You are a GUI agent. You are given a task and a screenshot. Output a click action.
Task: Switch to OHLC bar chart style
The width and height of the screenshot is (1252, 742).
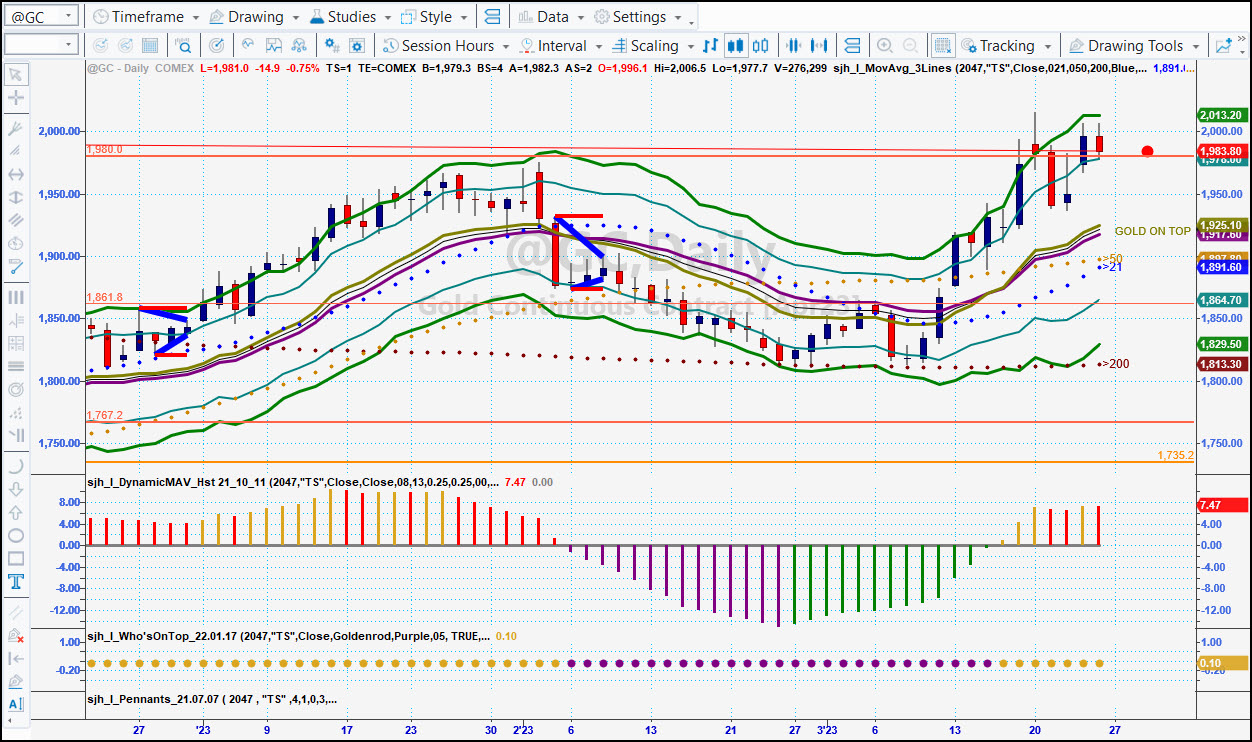[710, 46]
